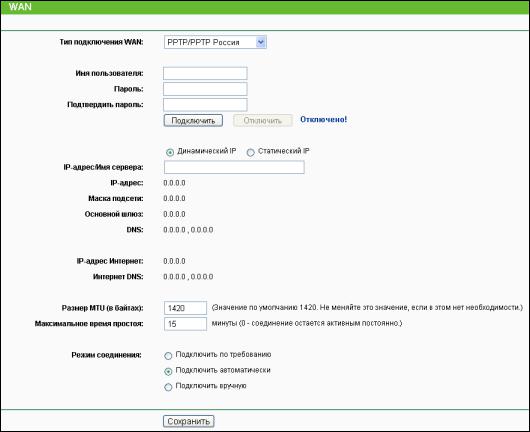
Task: Click the Отключить disconnect button
Action: pyautogui.click(x=263, y=121)
